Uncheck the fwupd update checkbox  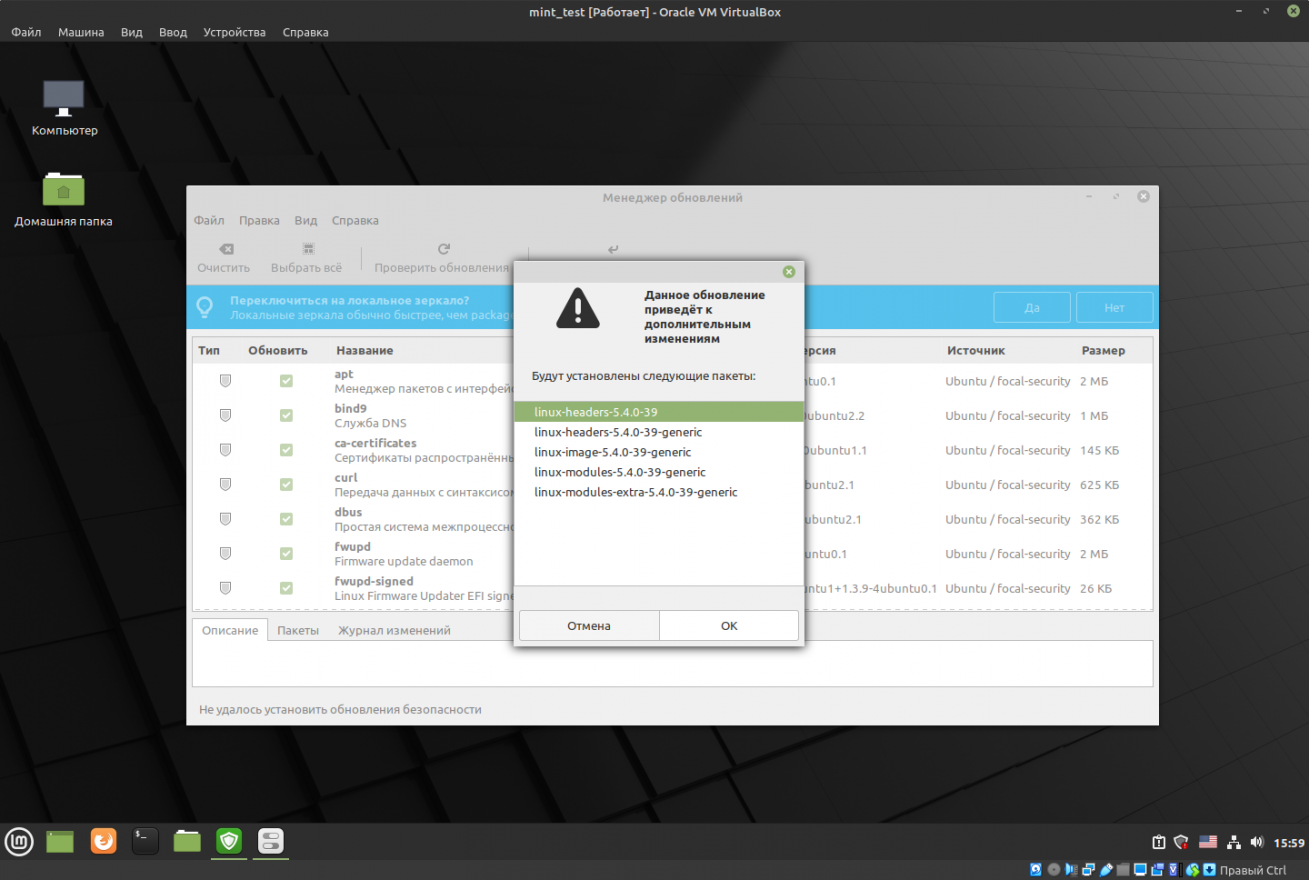click(286, 554)
